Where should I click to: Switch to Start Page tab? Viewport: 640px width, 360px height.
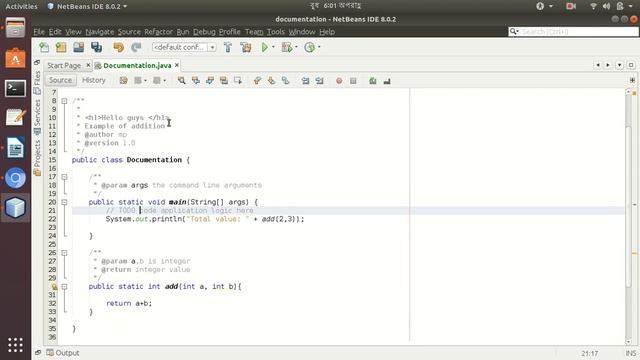pos(64,65)
